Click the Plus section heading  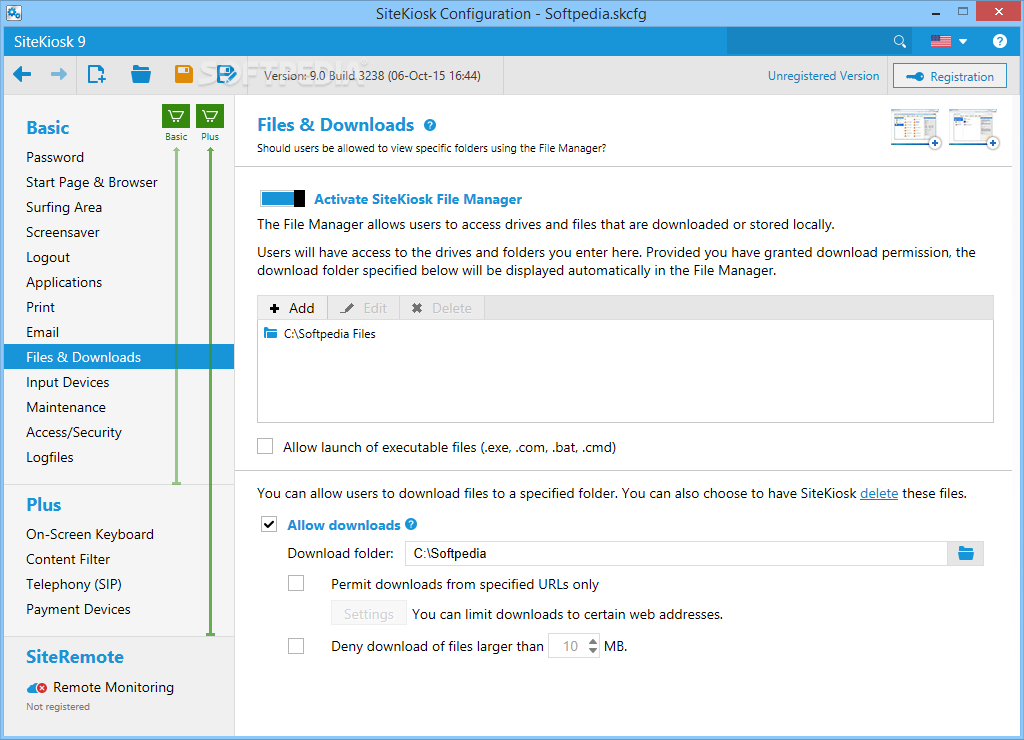[44, 504]
